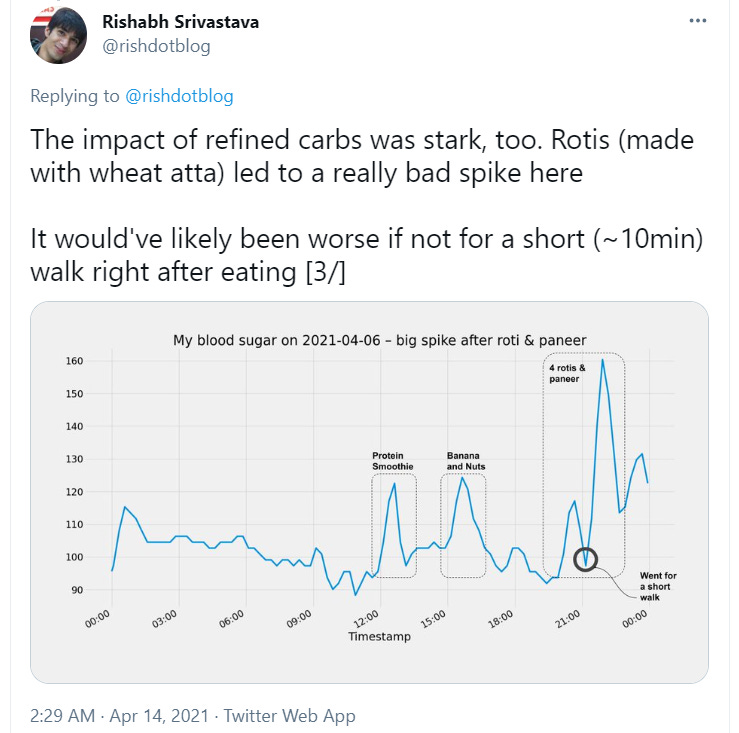Viewport: 739px width, 733px height.
Task: Click the 2:29 AM · Apr 14, 2021 timestamp
Action: point(119,716)
